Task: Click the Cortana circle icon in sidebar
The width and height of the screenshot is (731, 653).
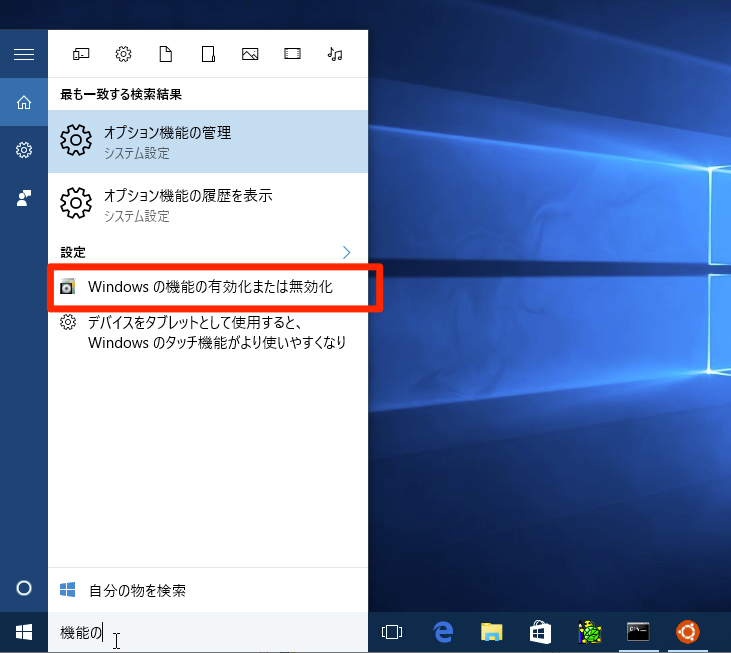Action: (x=24, y=588)
